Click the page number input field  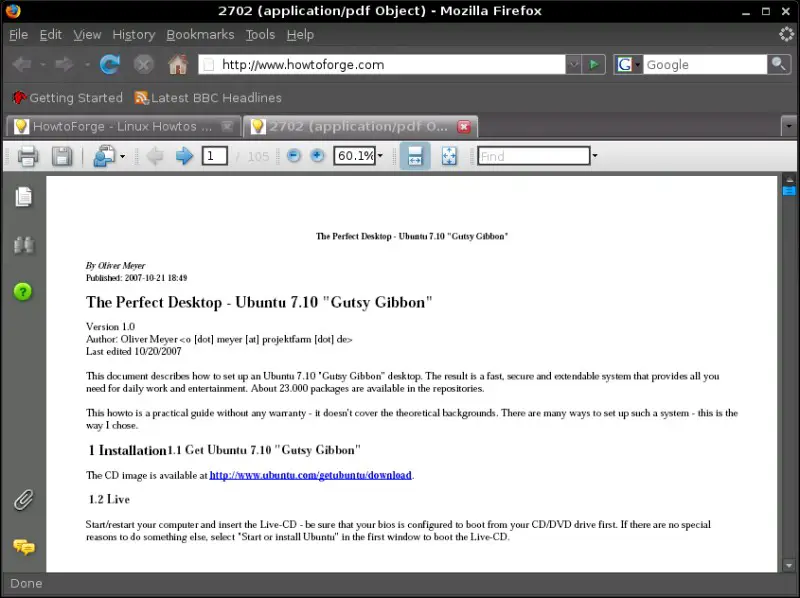click(x=214, y=156)
